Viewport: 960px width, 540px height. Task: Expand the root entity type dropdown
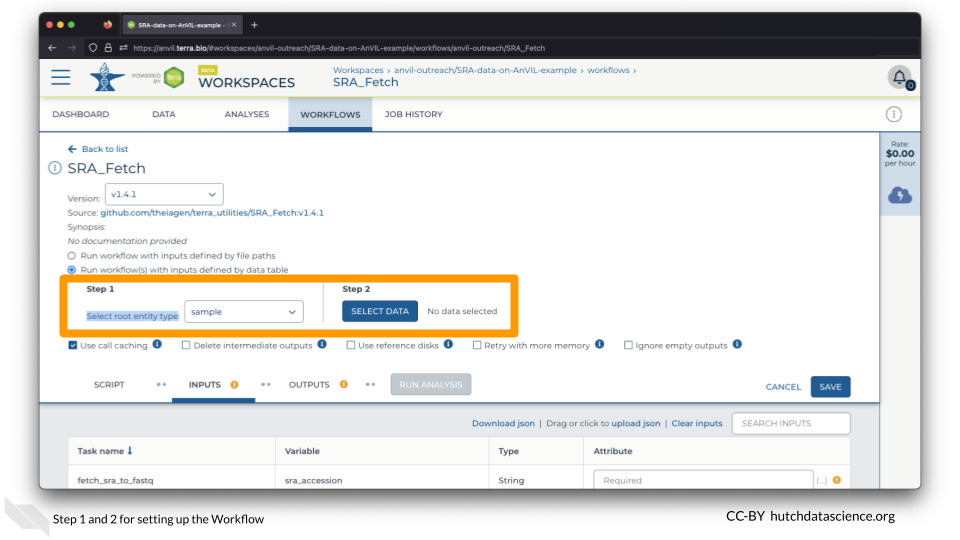[244, 312]
